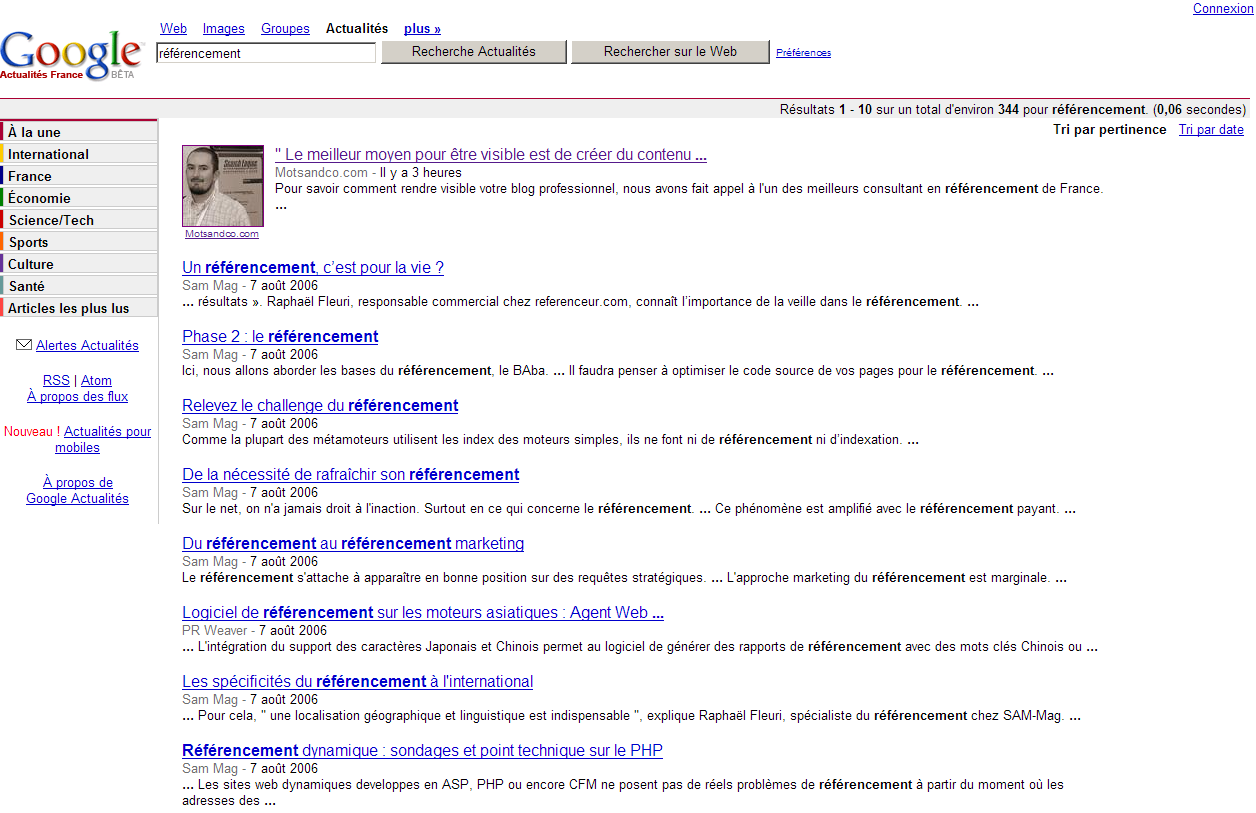Sort results with Tri par date
This screenshot has height=813, width=1256.
tap(1211, 130)
